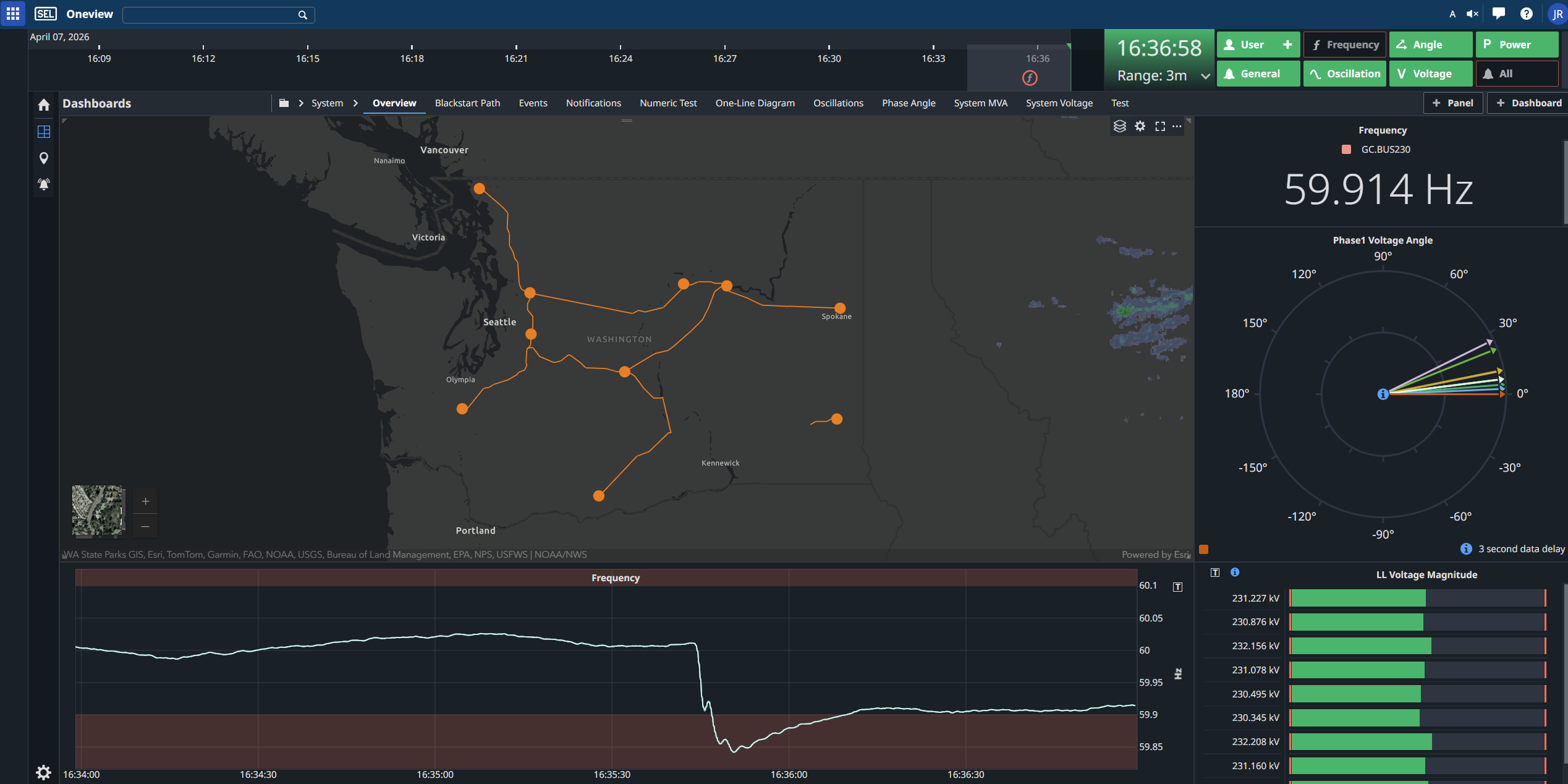Screen dimensions: 1568x784
Task: Click the current time 16:36:58 display
Action: pos(1159,48)
